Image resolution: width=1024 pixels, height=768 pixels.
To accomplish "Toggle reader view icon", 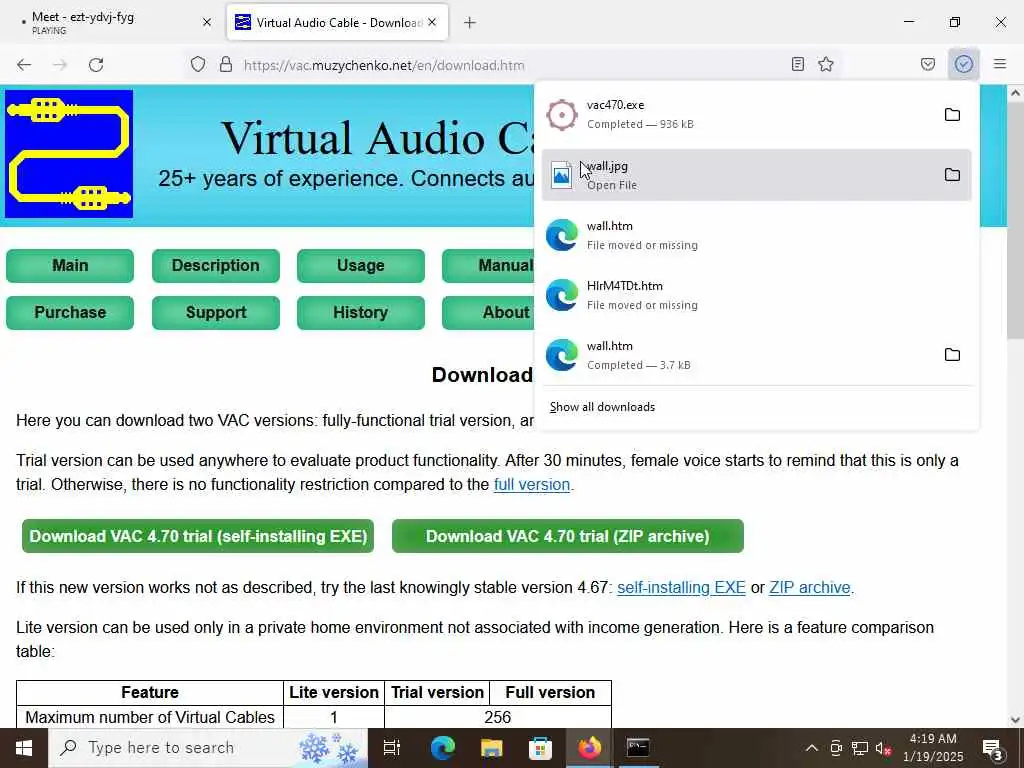I will click(797, 64).
